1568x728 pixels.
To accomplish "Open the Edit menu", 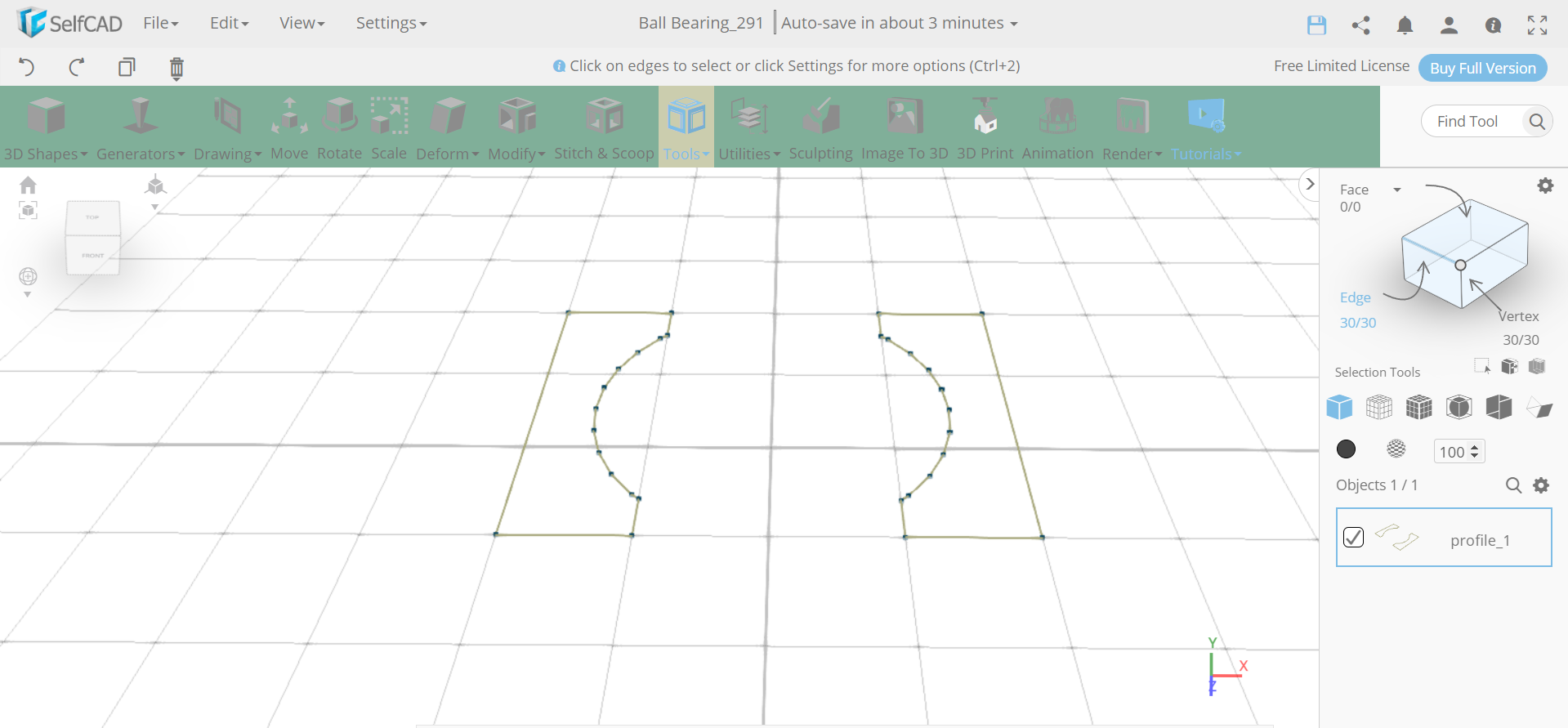I will (x=229, y=23).
